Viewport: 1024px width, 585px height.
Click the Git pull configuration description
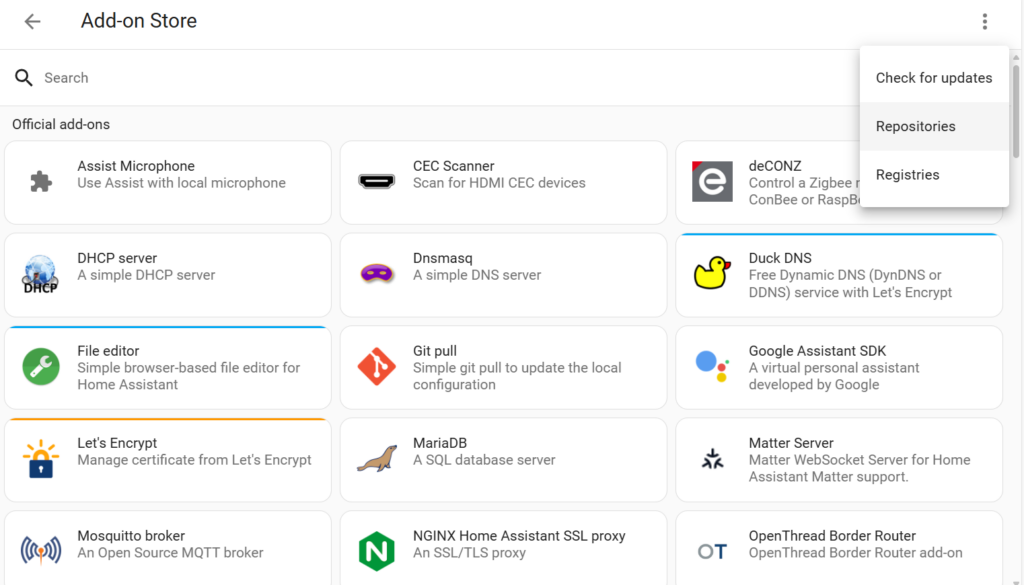[517, 376]
